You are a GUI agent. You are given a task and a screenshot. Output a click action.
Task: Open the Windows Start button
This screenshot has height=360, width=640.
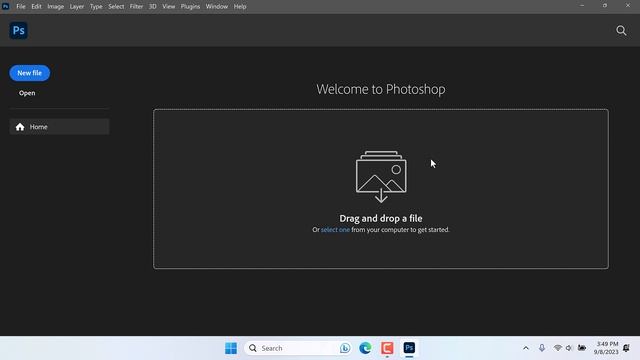[x=231, y=348]
